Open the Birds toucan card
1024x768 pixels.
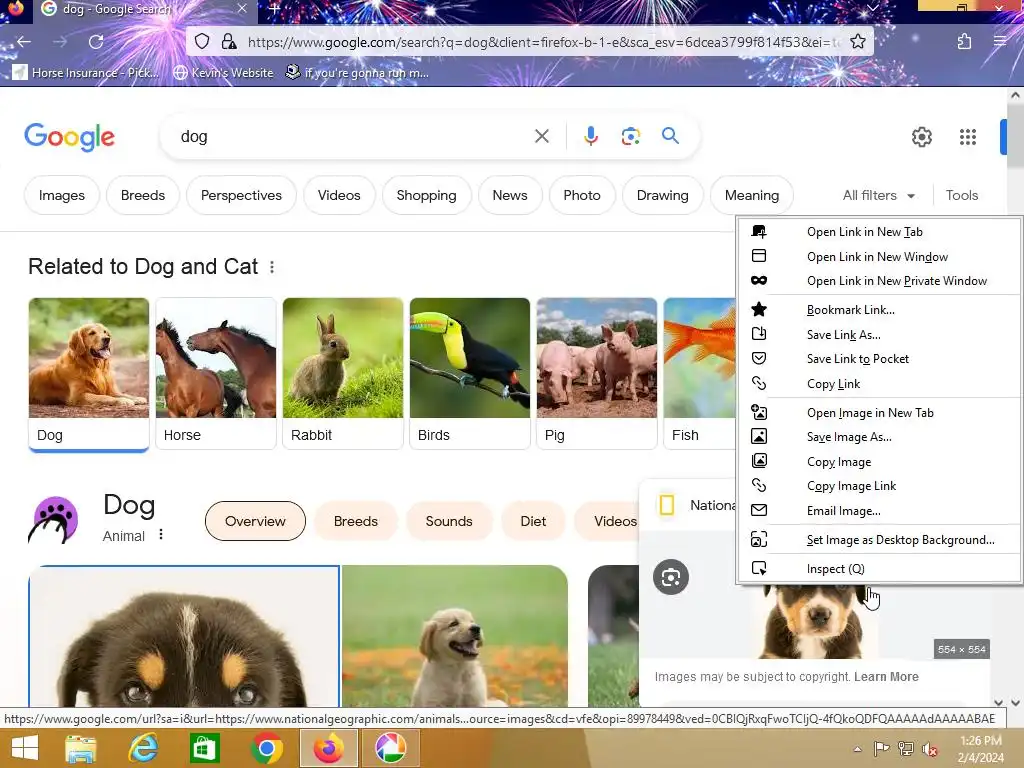pos(470,373)
